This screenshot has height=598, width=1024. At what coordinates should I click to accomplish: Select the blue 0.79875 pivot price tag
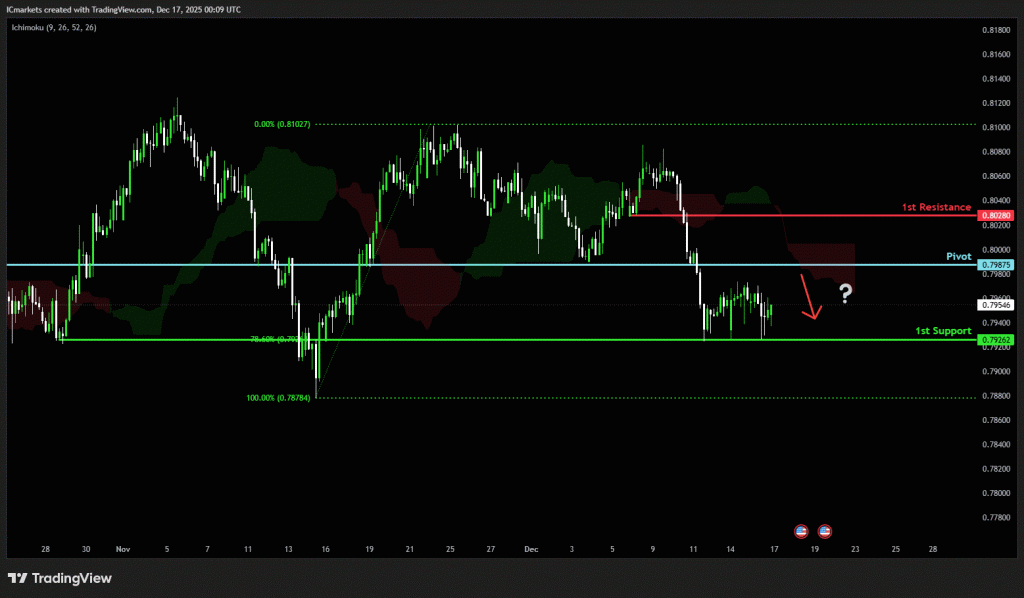(x=995, y=264)
